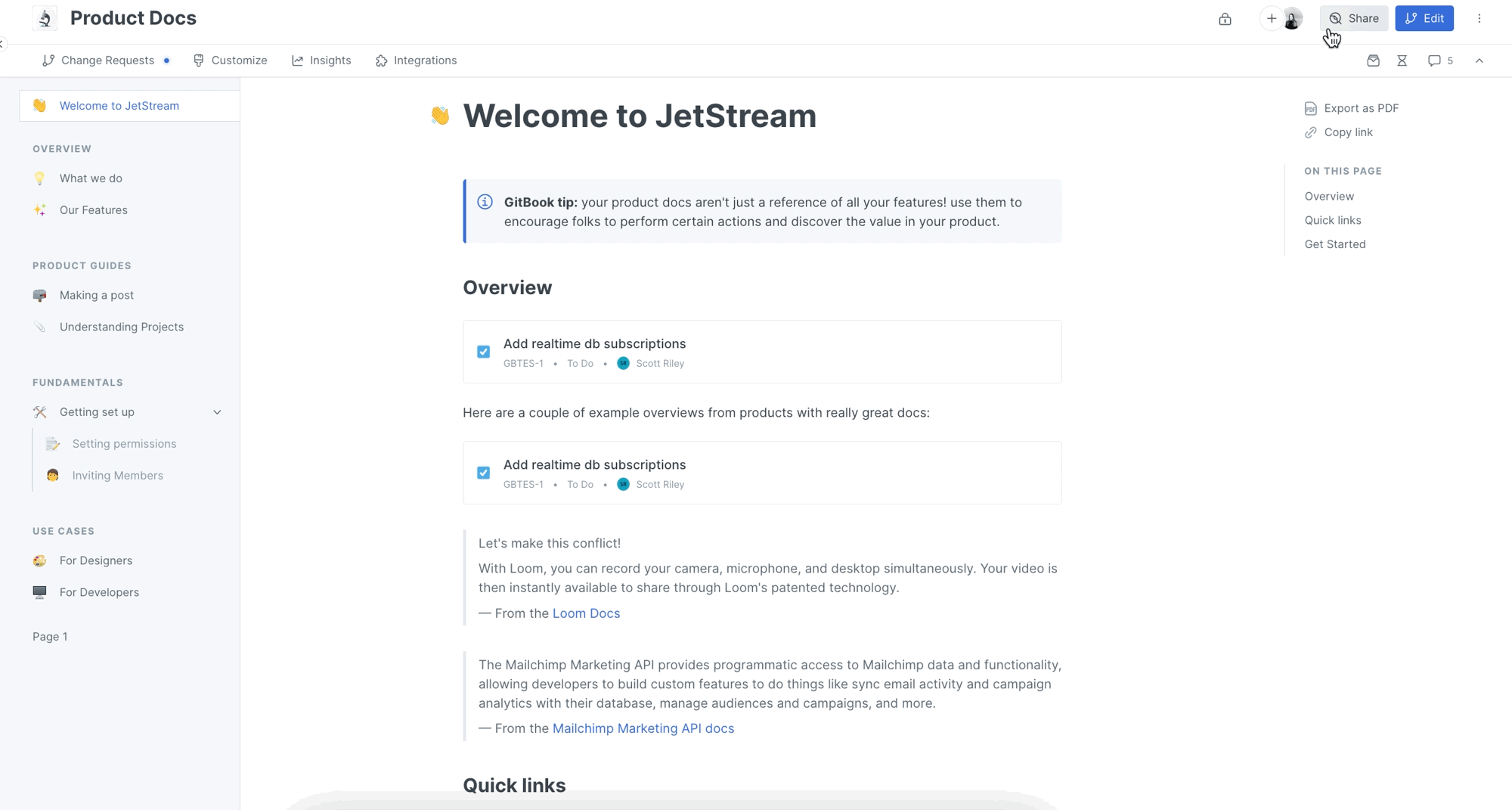Image resolution: width=1512 pixels, height=810 pixels.
Task: Open the three-dot more options menu
Action: (1479, 19)
